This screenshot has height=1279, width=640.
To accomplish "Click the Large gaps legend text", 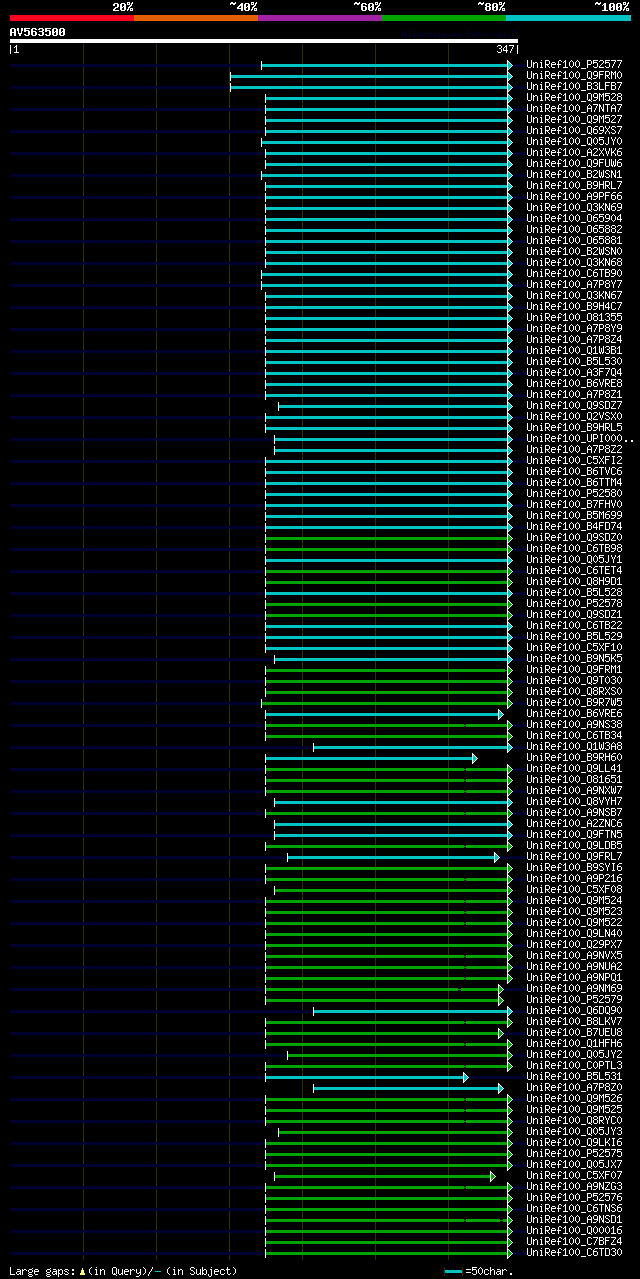I will click(x=123, y=1271).
